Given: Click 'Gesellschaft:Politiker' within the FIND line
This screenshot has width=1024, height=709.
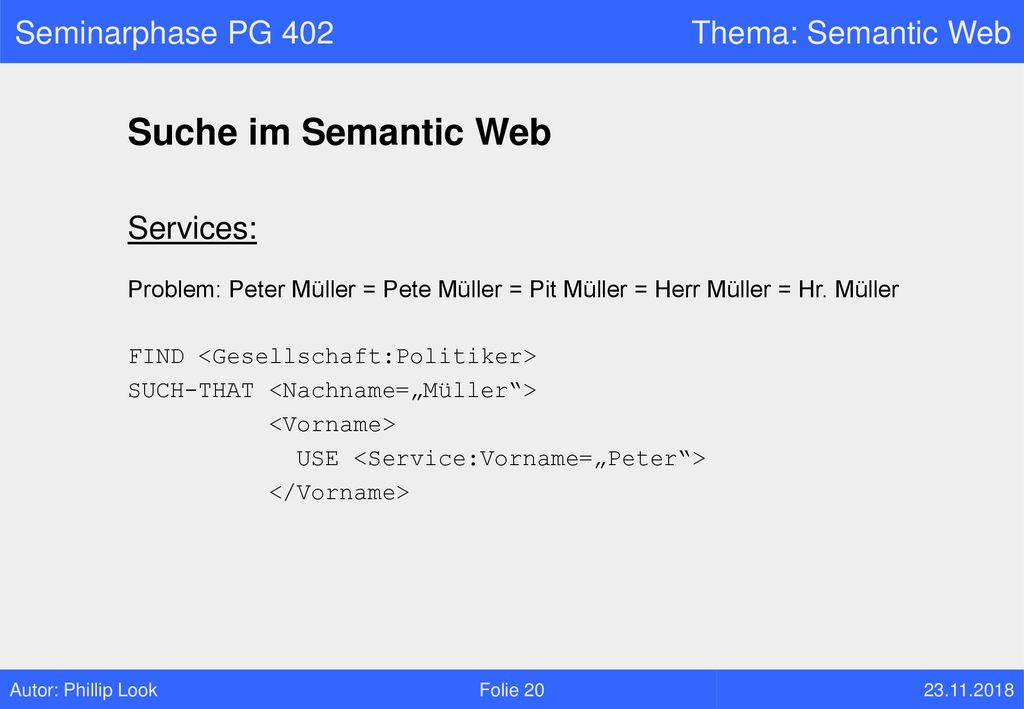Looking at the screenshot, I should click(367, 356).
